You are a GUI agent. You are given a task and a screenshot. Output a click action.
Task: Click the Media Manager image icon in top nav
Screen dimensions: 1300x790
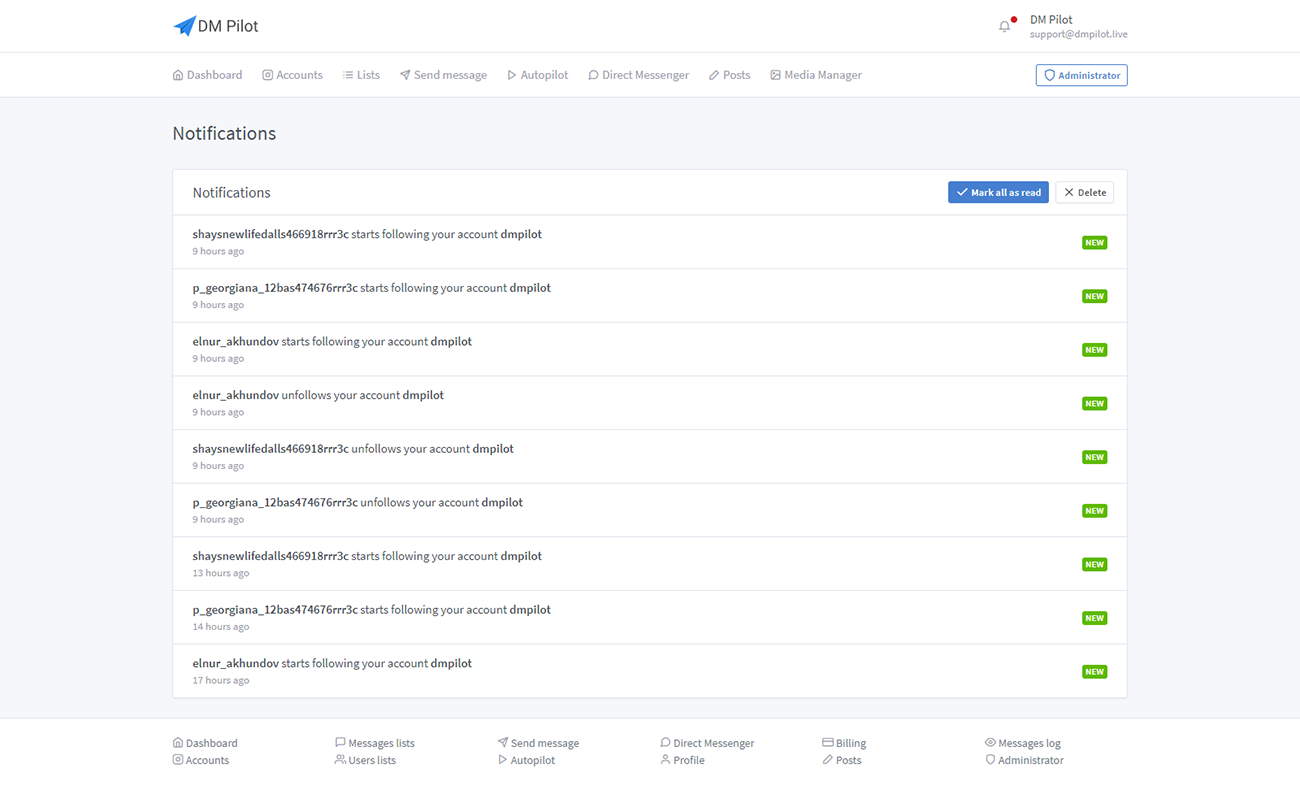click(775, 75)
